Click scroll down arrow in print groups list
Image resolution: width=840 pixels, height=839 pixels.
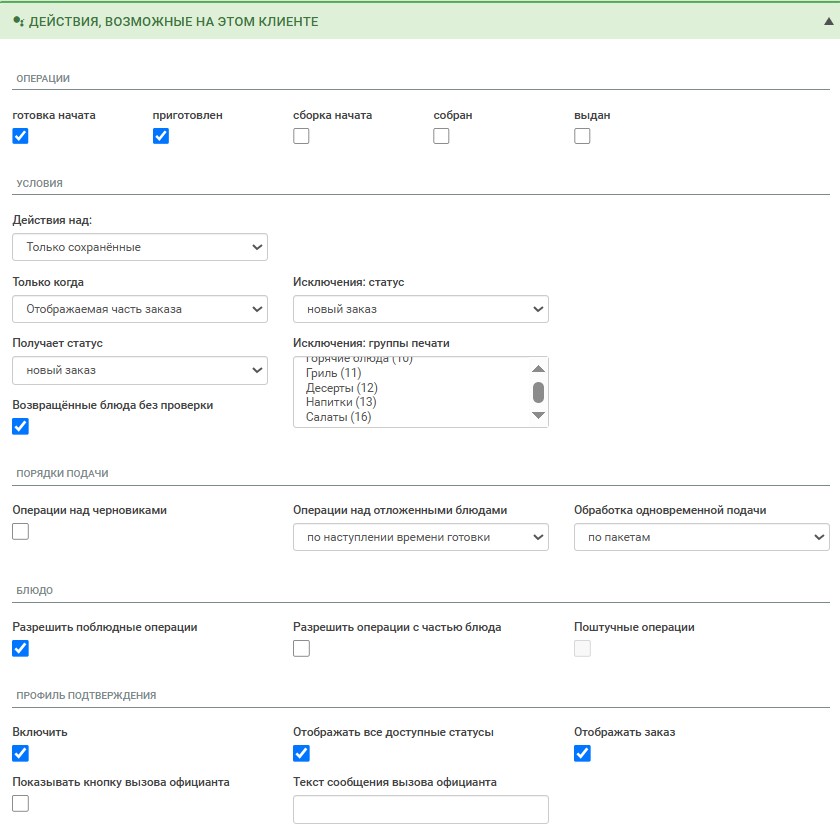(538, 415)
